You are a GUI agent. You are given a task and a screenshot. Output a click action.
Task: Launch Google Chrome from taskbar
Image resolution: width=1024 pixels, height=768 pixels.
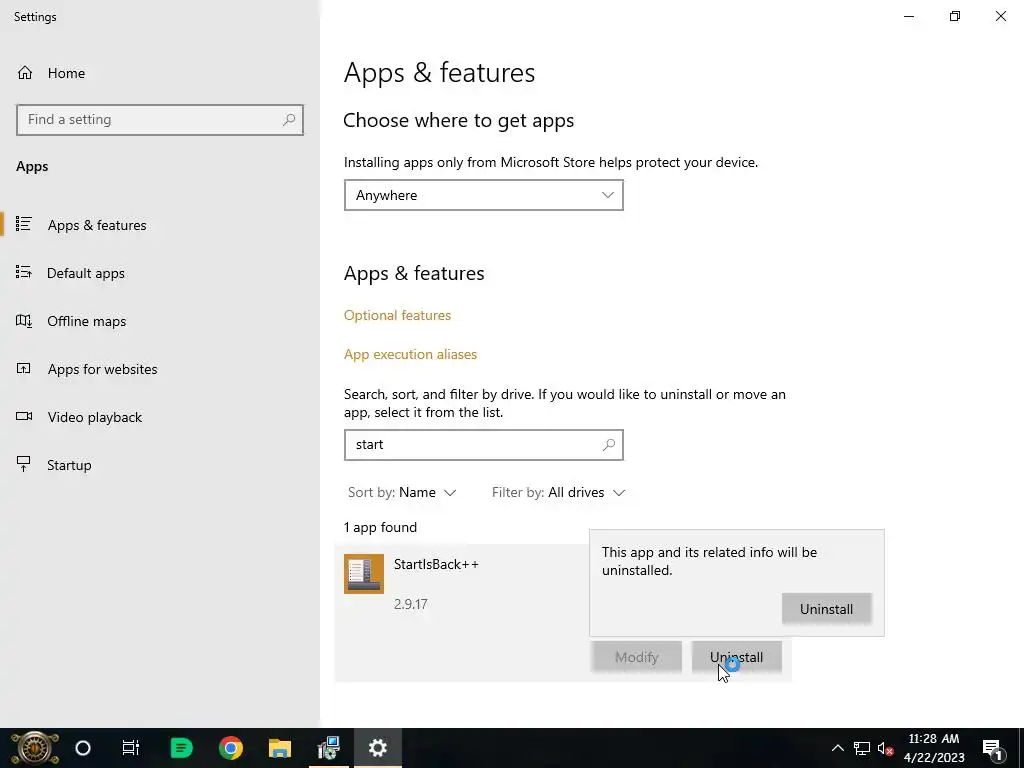pos(231,748)
